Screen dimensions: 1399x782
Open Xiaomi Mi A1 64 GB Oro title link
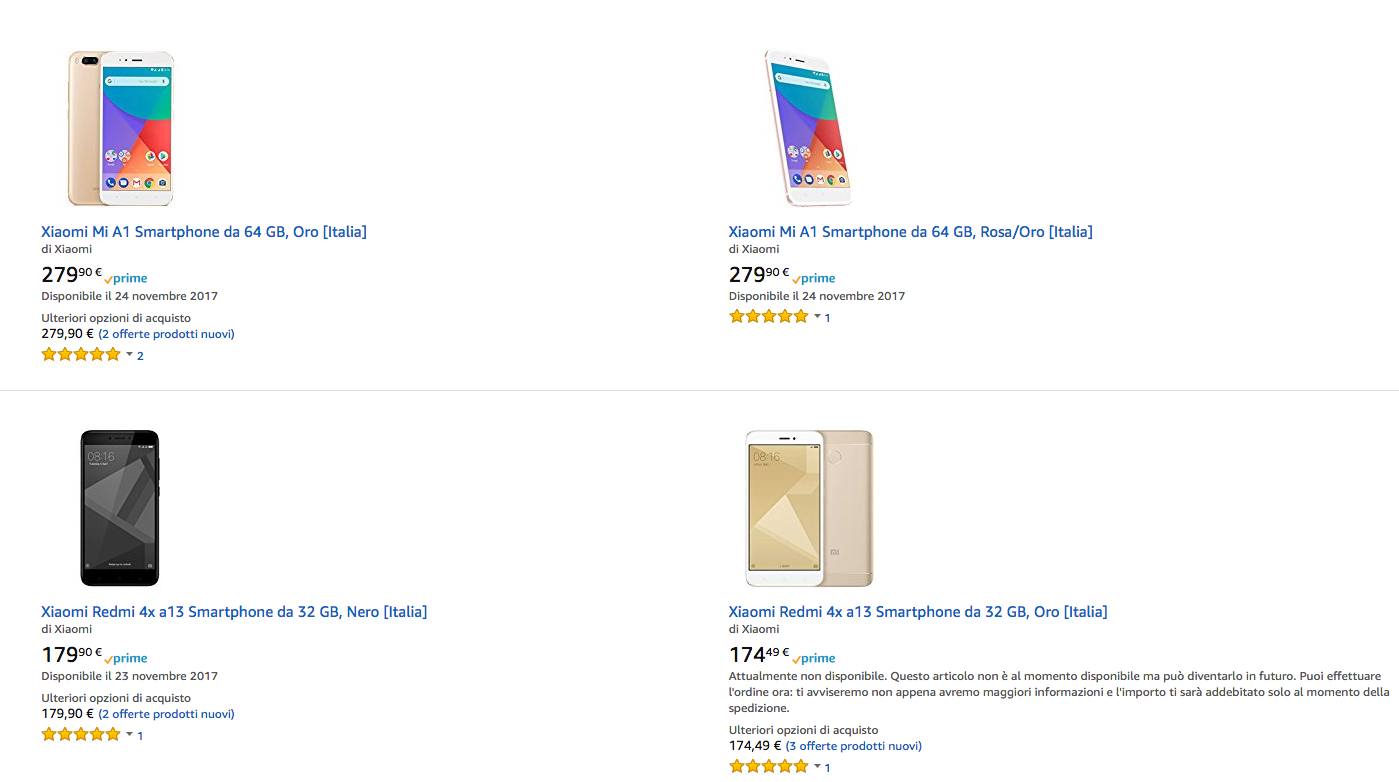[x=204, y=232]
